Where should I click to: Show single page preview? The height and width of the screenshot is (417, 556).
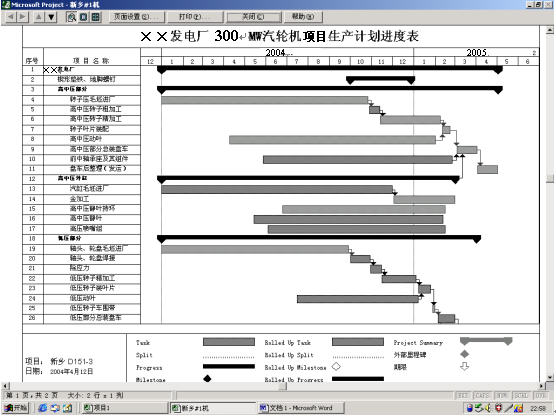83,17
